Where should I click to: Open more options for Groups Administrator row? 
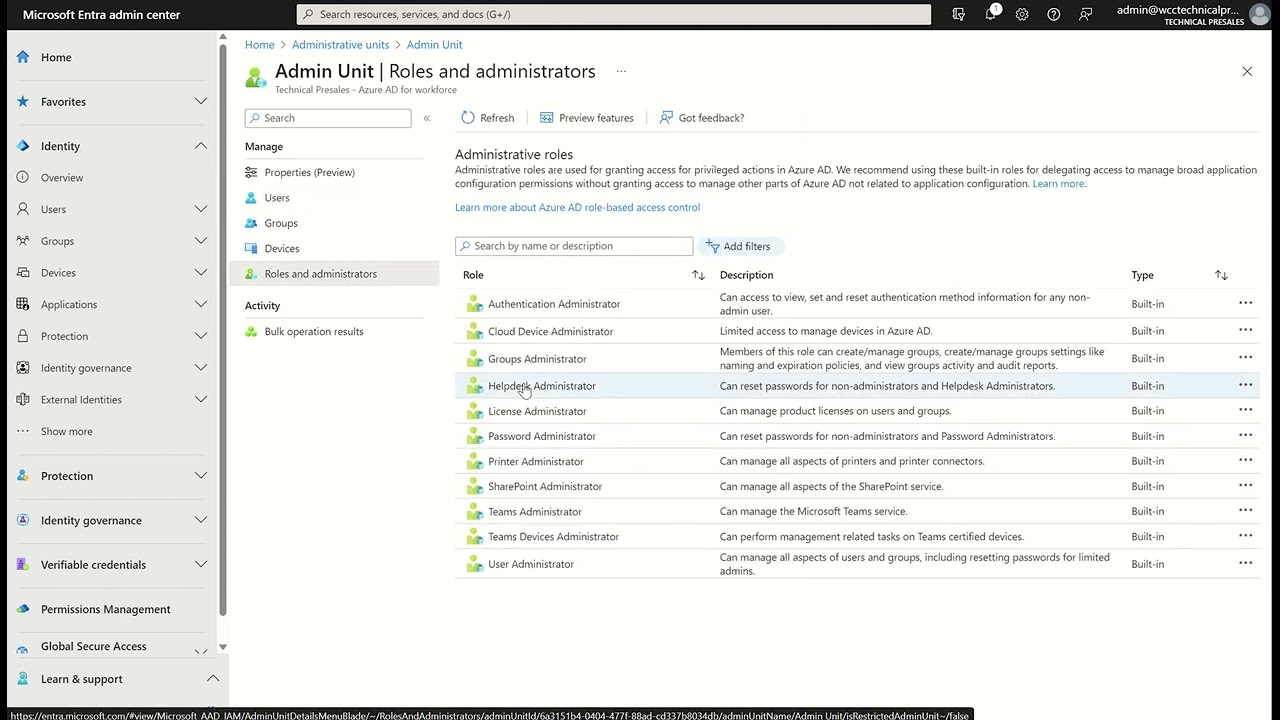pyautogui.click(x=1245, y=358)
